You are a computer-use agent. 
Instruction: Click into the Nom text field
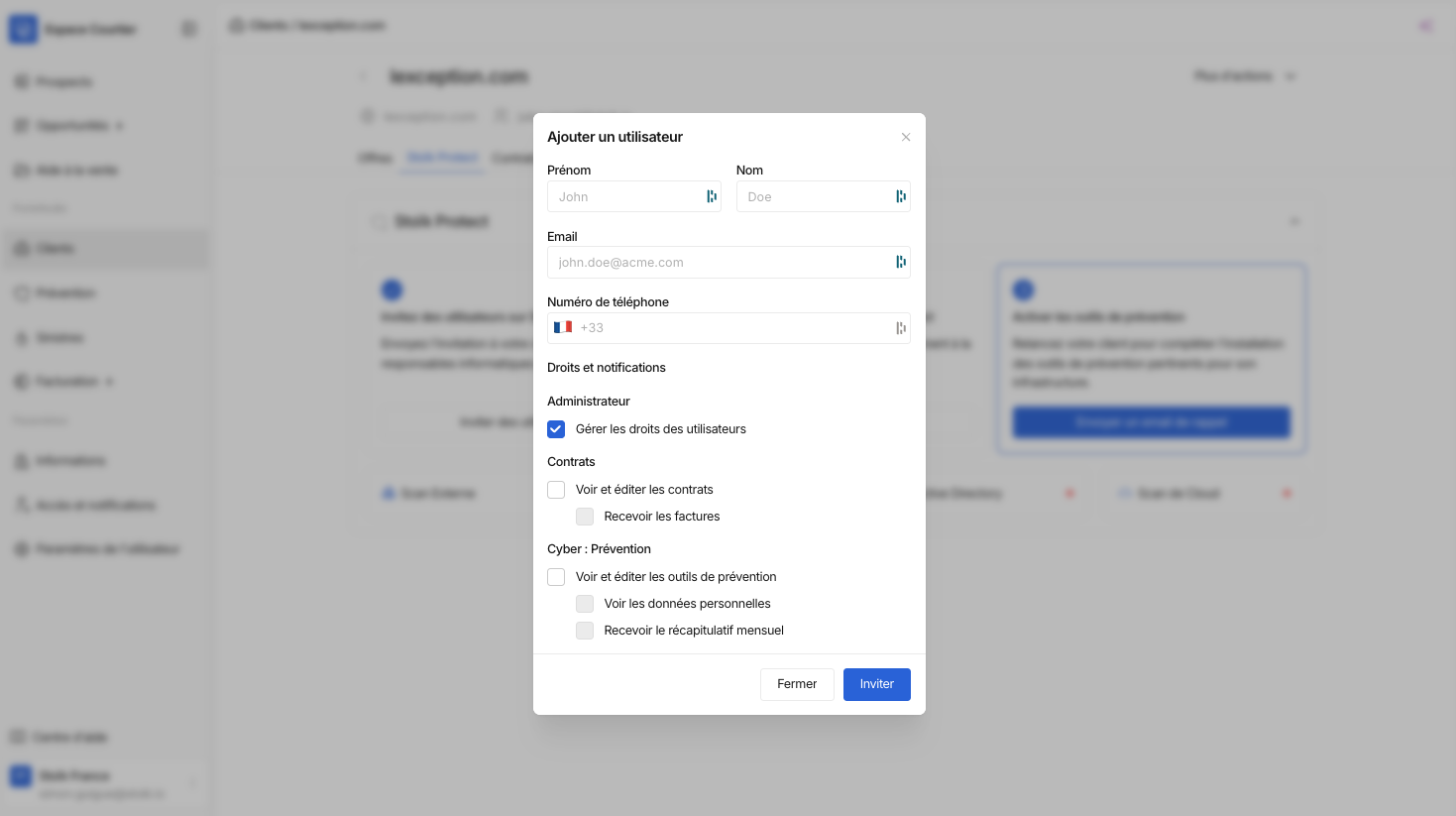point(813,196)
